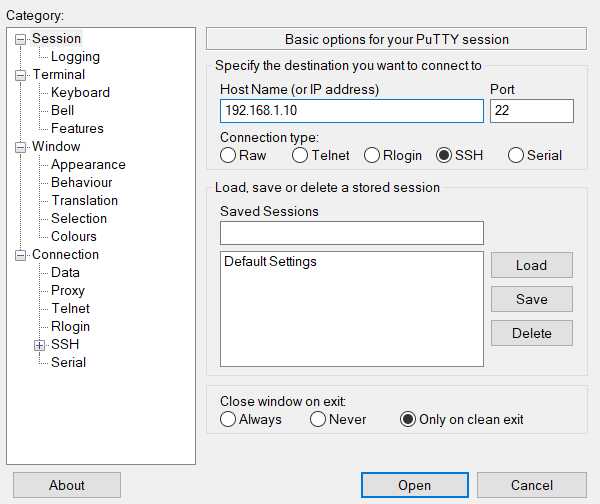Open the Serial category in tree
This screenshot has height=504, width=600.
coord(68,362)
